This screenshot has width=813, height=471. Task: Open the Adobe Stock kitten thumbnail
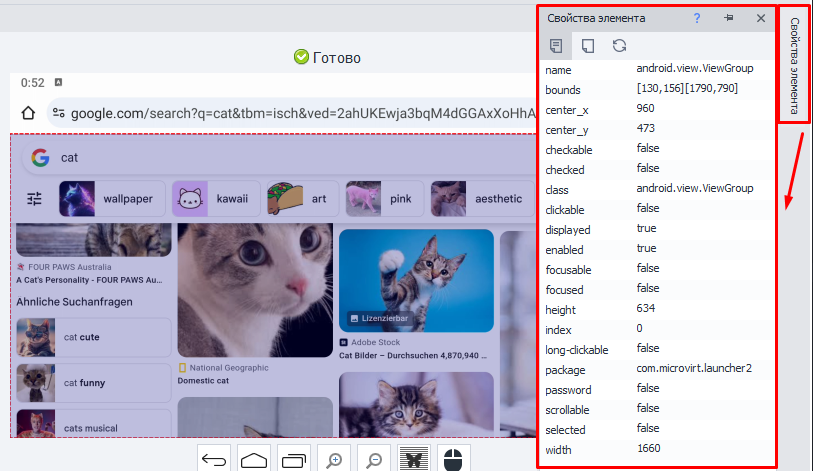[x=416, y=280]
